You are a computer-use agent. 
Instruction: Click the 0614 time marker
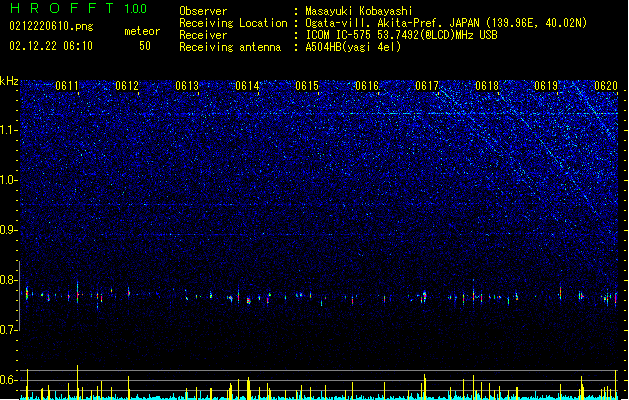(x=247, y=86)
